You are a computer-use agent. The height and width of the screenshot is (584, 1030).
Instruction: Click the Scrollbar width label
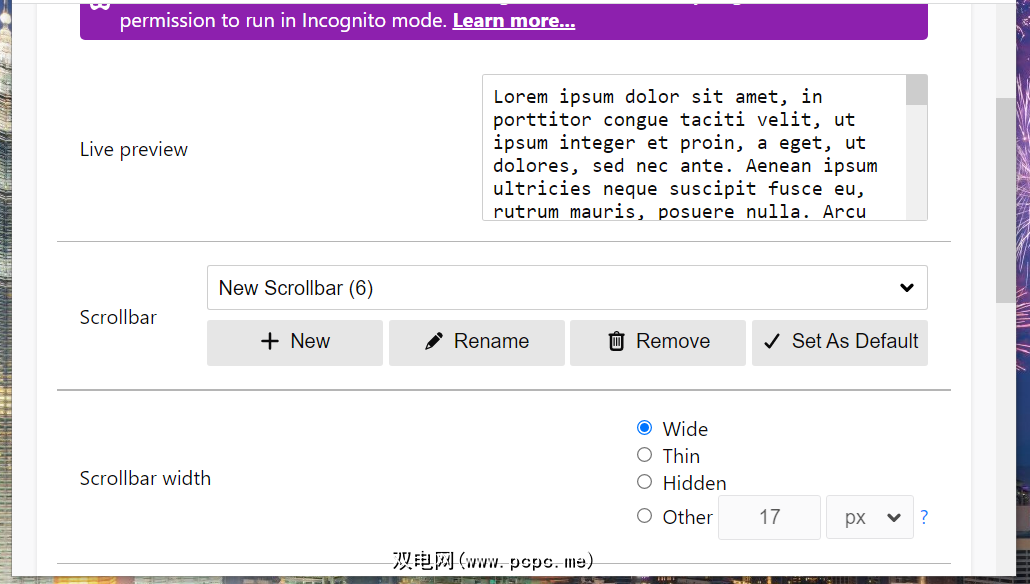pyautogui.click(x=145, y=478)
